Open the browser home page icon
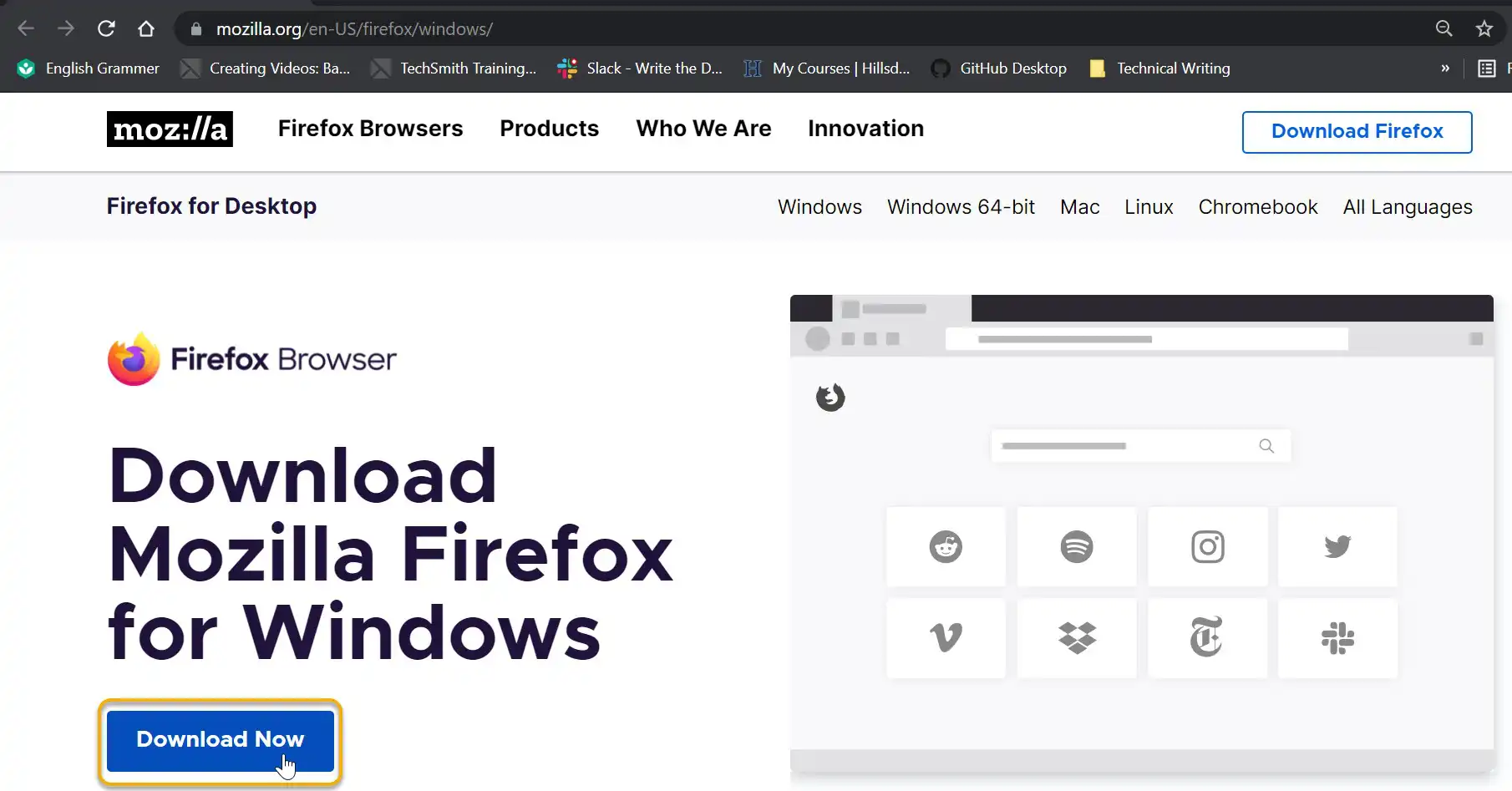The image size is (1512, 791). click(146, 28)
